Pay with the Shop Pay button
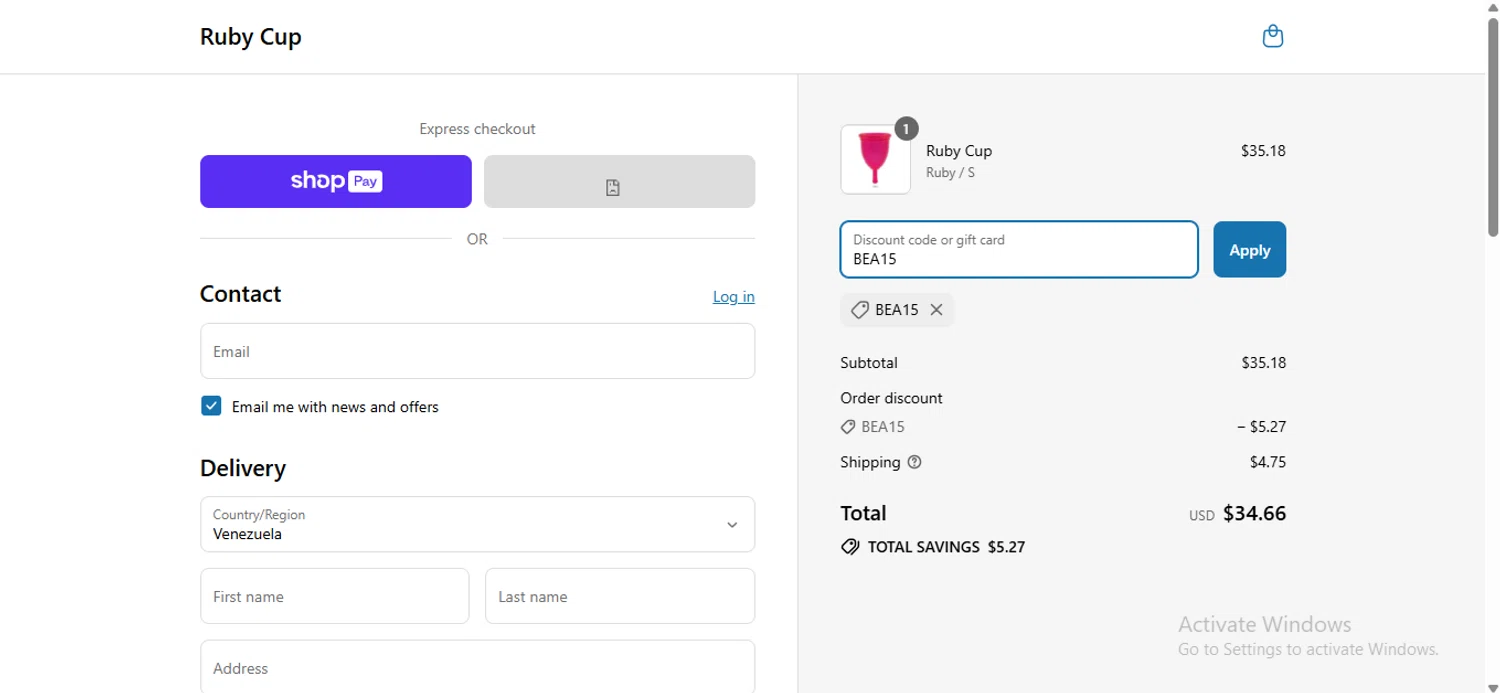Image resolution: width=1500 pixels, height=693 pixels. 336,181
